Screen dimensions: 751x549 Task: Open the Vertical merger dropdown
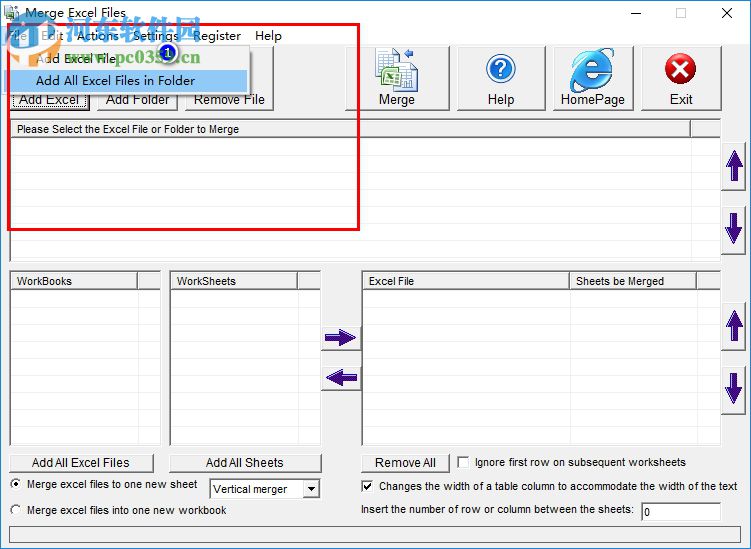click(x=311, y=489)
